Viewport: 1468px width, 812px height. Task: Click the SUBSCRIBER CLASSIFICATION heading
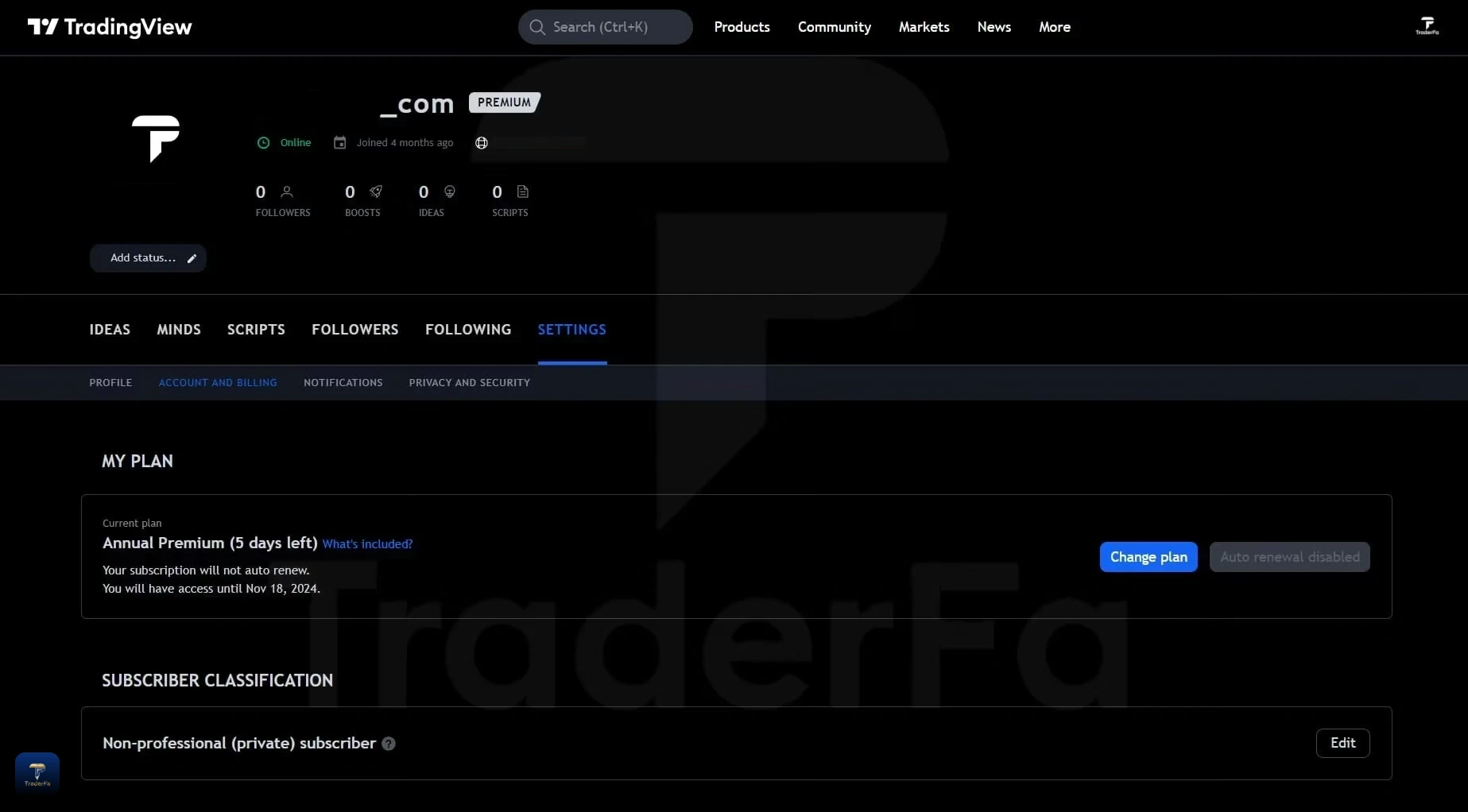217,681
